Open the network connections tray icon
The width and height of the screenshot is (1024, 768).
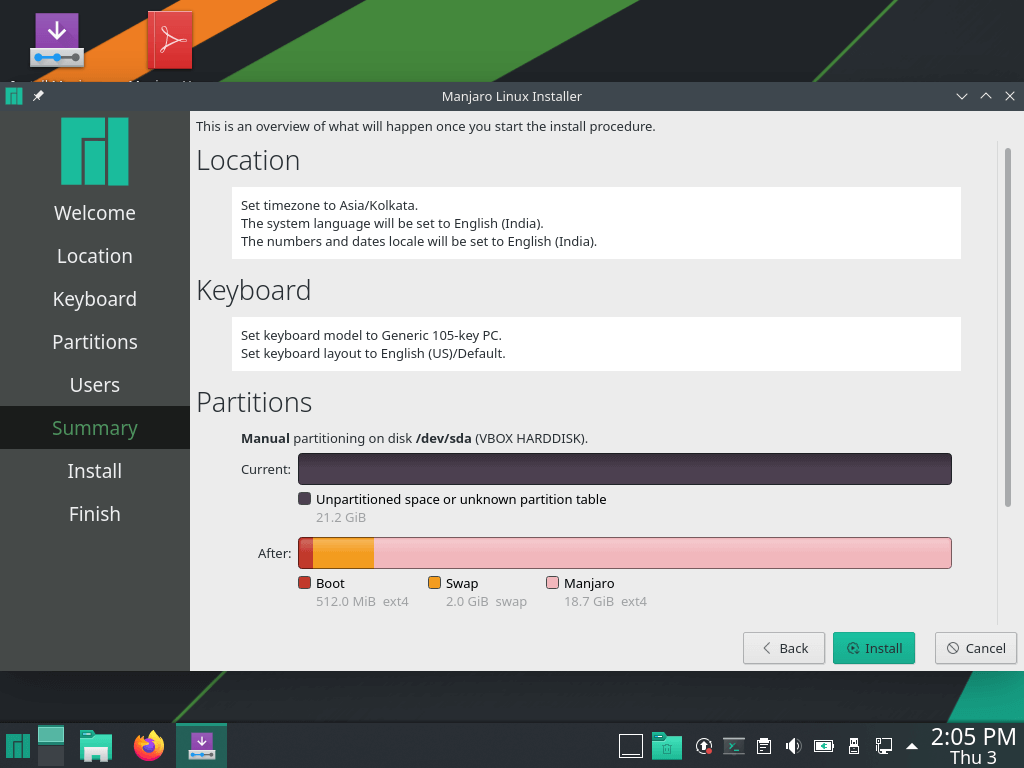click(x=883, y=746)
